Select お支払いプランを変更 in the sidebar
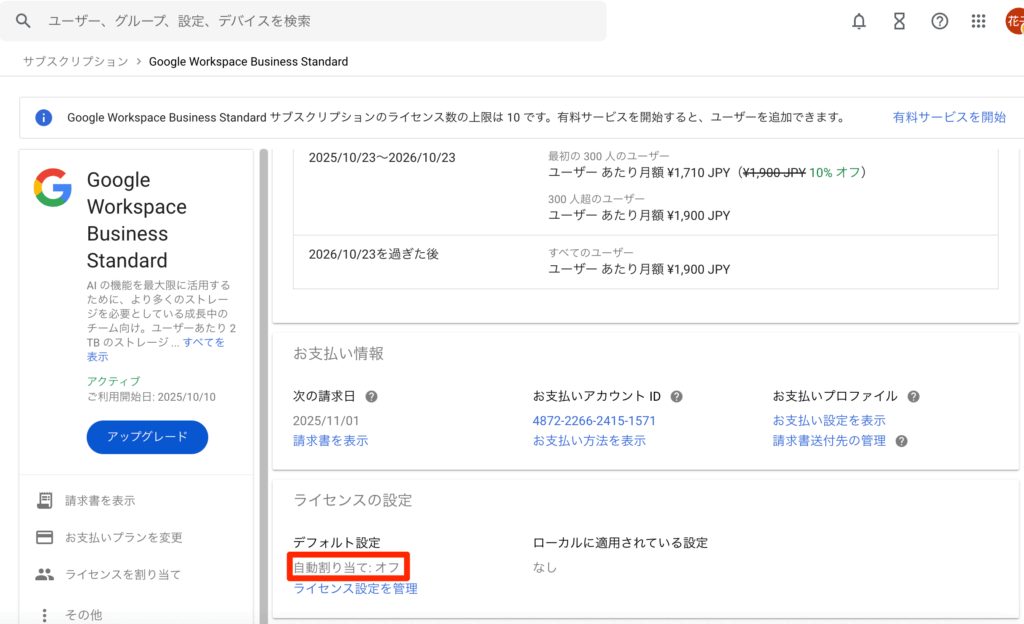 tap(123, 537)
